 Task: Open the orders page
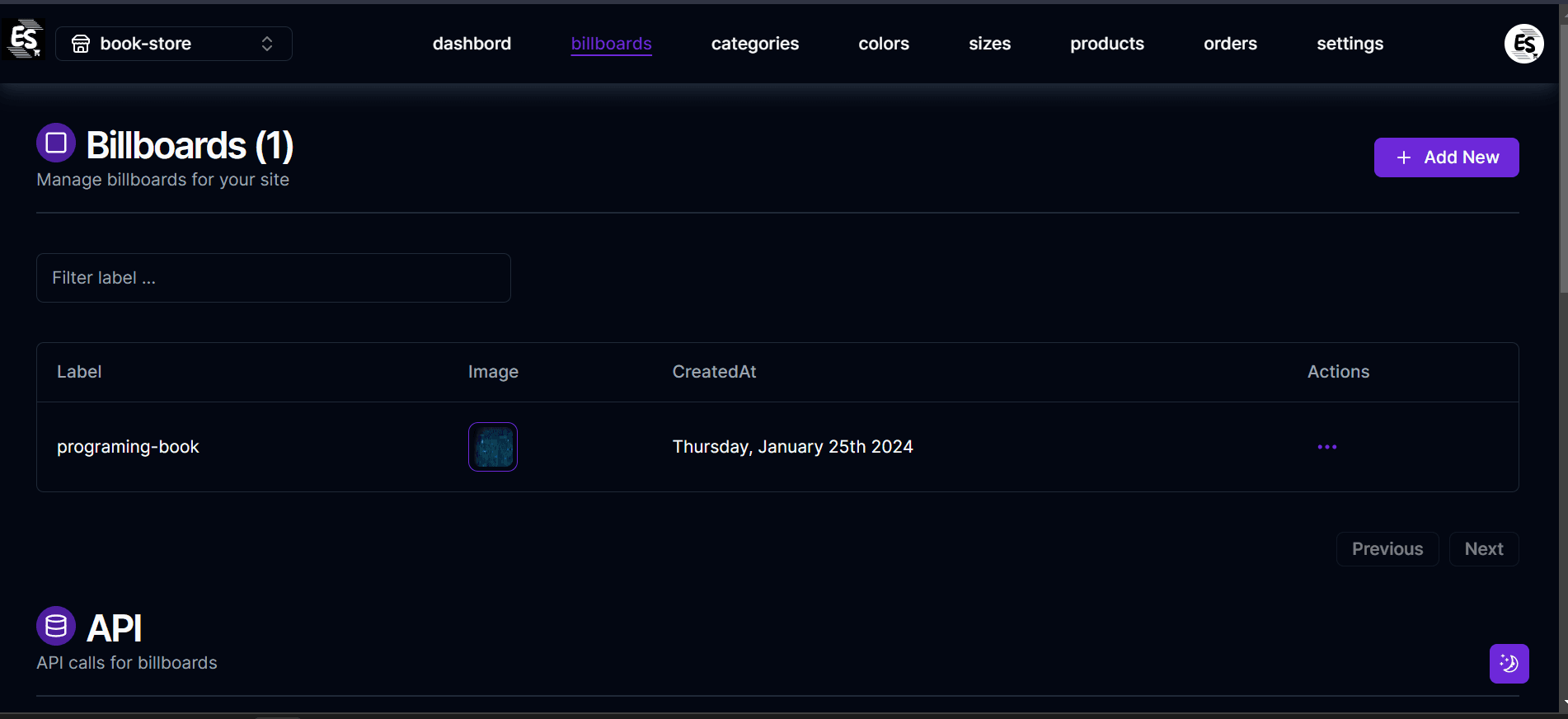coord(1230,44)
